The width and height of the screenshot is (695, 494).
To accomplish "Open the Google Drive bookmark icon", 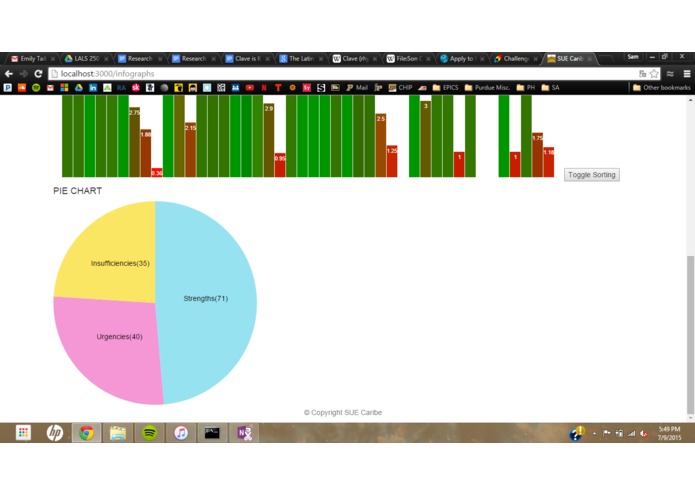I will 78,88.
